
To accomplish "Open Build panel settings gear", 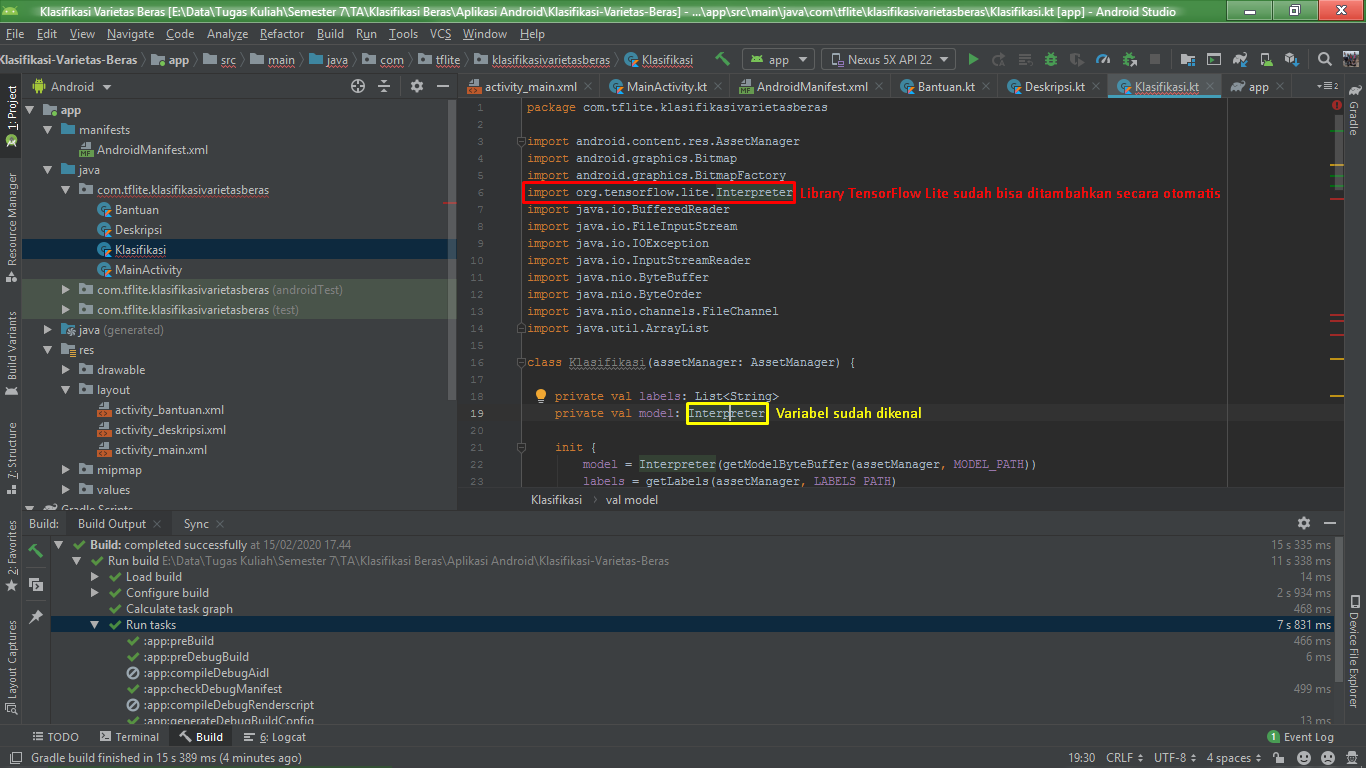I will [x=1303, y=523].
